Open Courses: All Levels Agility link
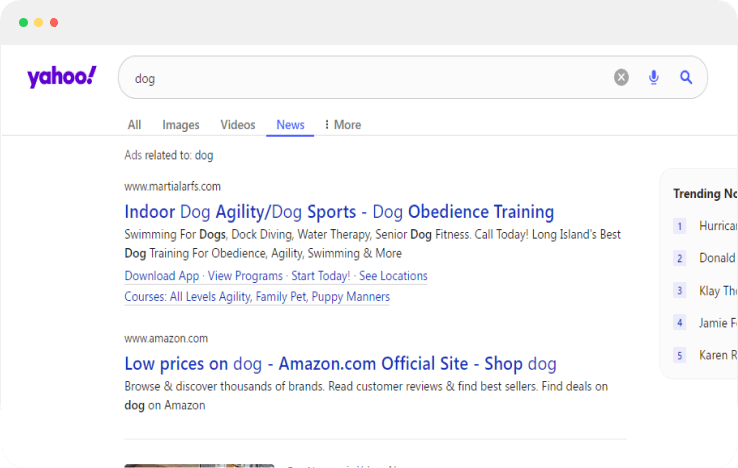The height and width of the screenshot is (468, 738). (x=257, y=297)
